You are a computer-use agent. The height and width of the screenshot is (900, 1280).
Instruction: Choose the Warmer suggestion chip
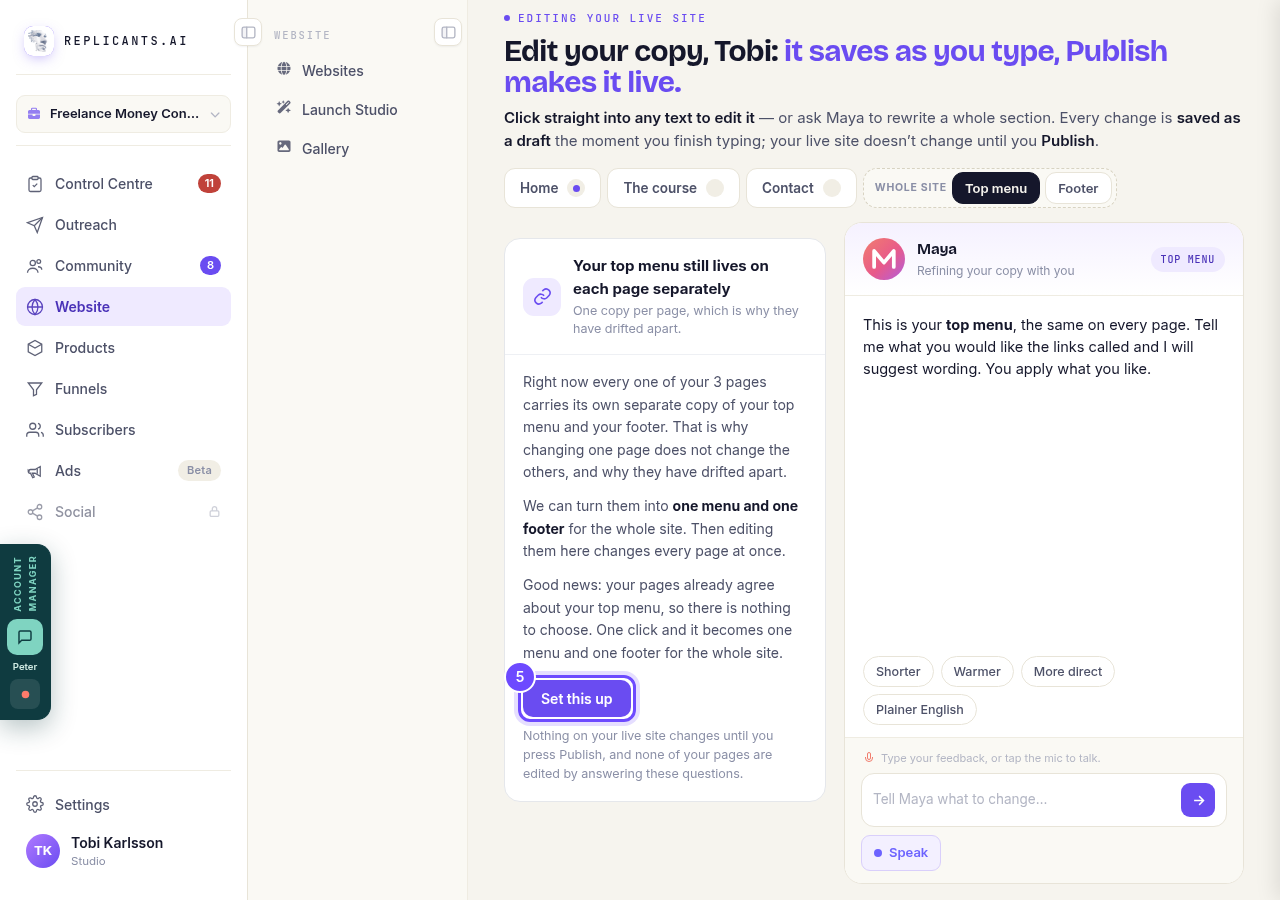[977, 671]
